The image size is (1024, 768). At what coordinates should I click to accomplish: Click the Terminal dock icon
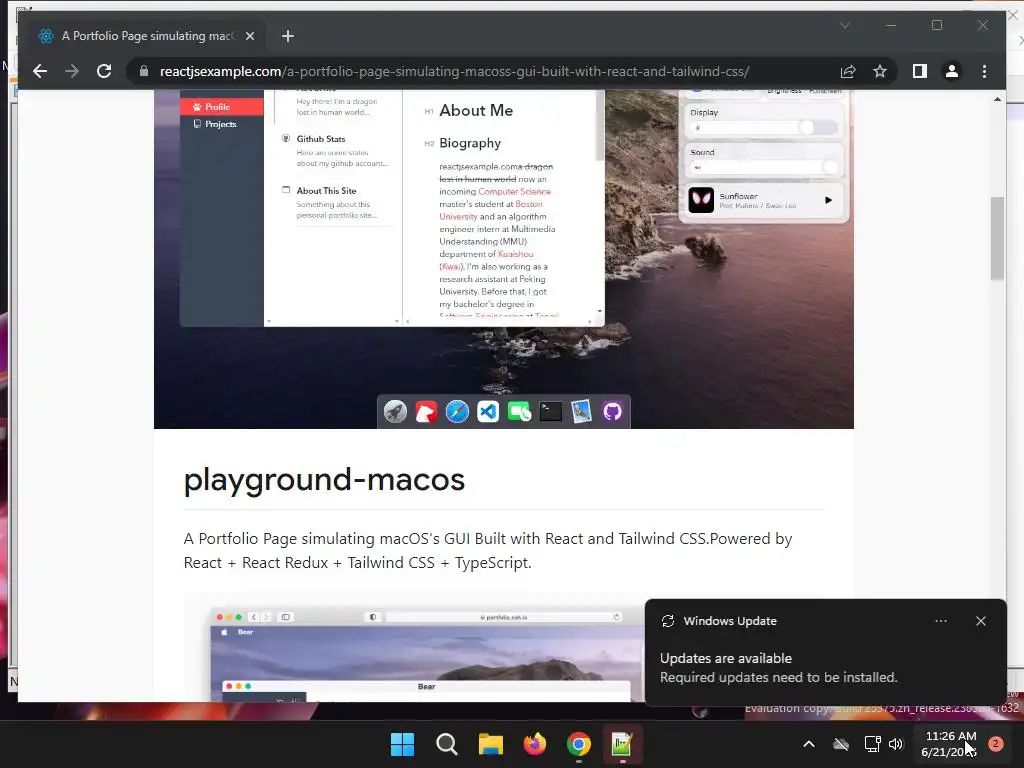click(x=551, y=411)
